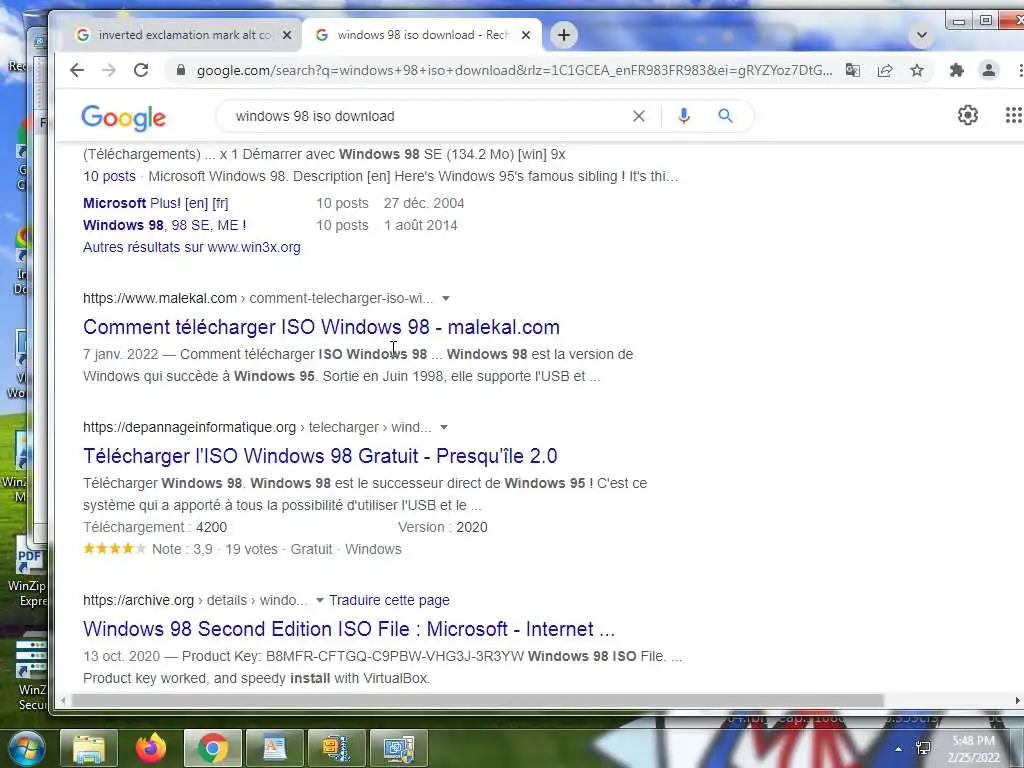Go to Google home via logo
Image resolution: width=1024 pixels, height=768 pixels.
123,118
